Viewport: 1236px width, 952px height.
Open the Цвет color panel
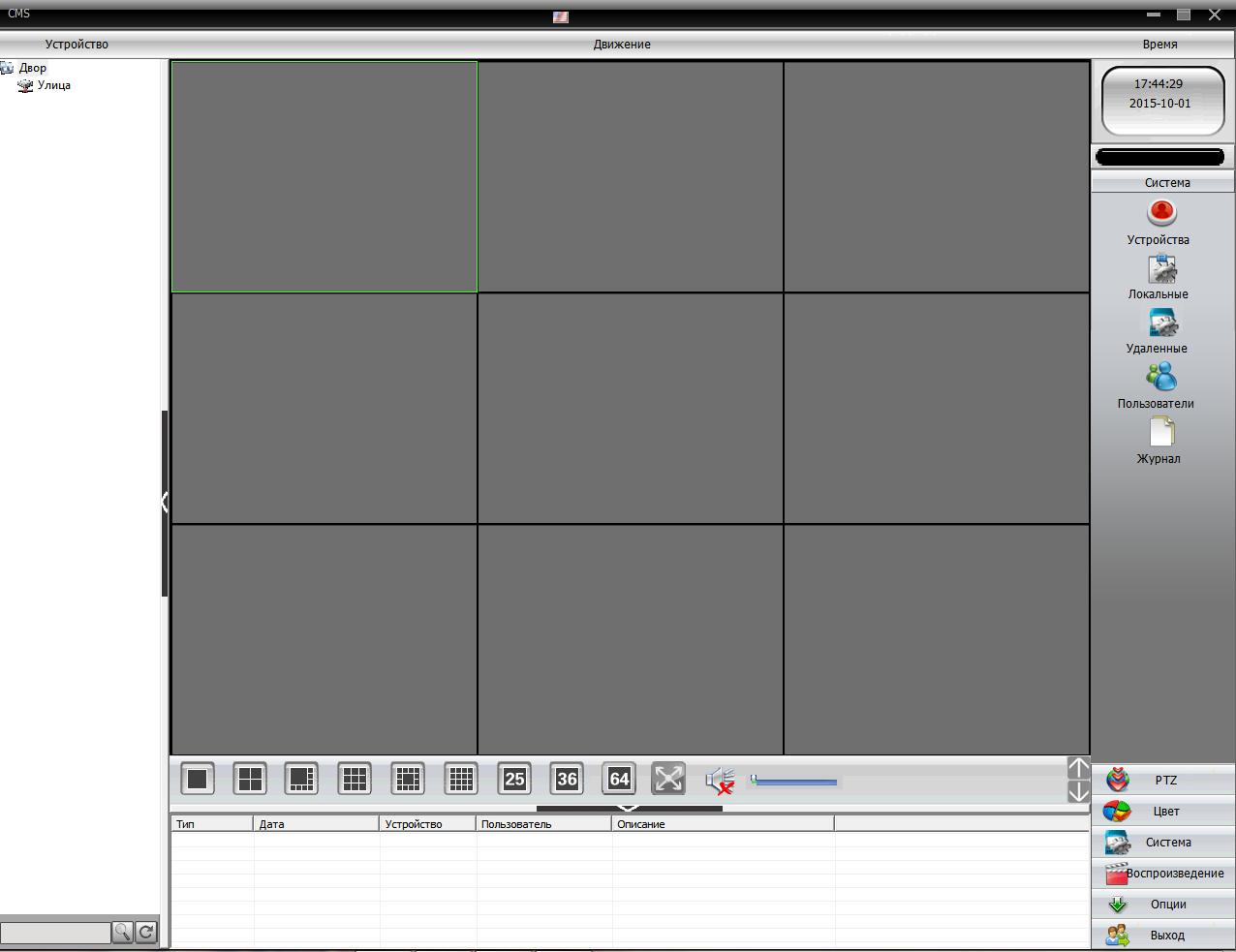click(1163, 812)
